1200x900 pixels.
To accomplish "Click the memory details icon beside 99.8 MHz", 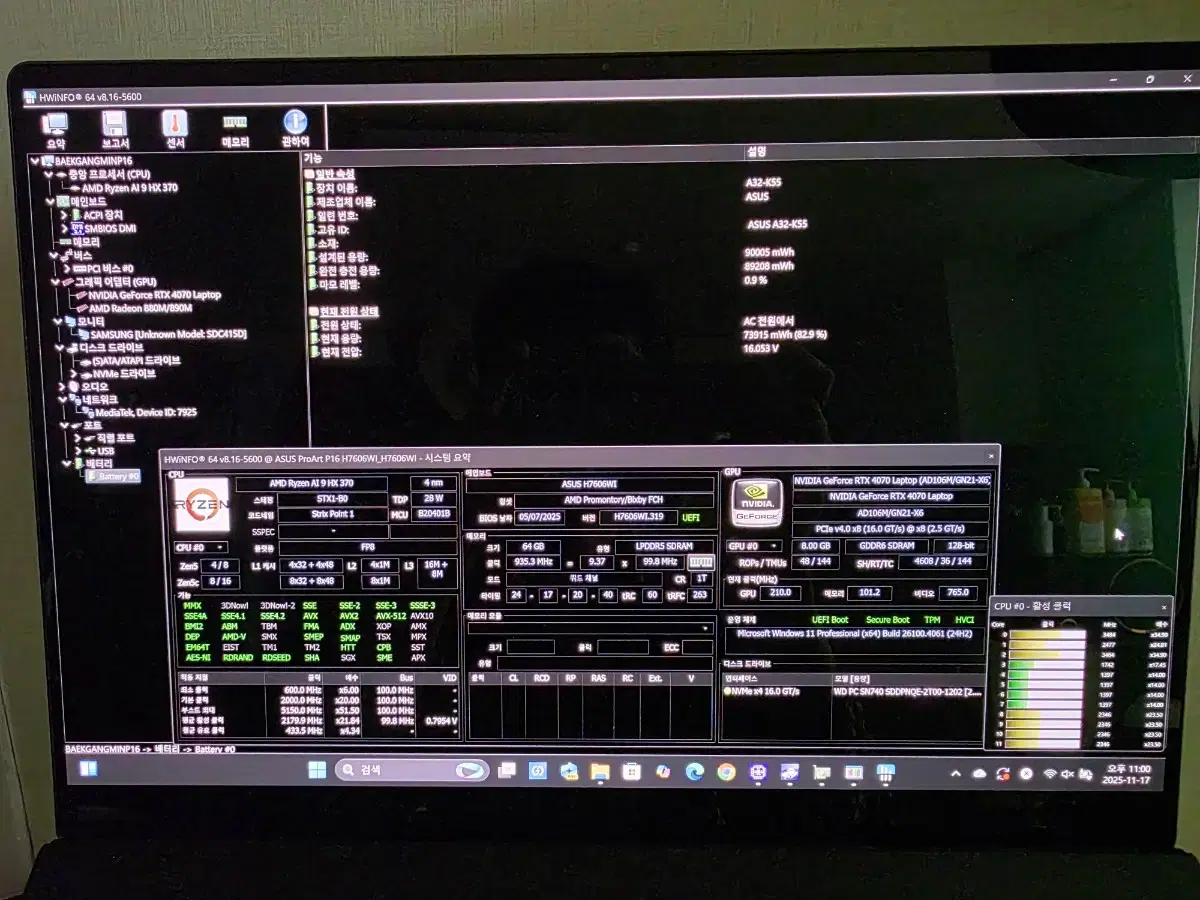I will click(701, 563).
